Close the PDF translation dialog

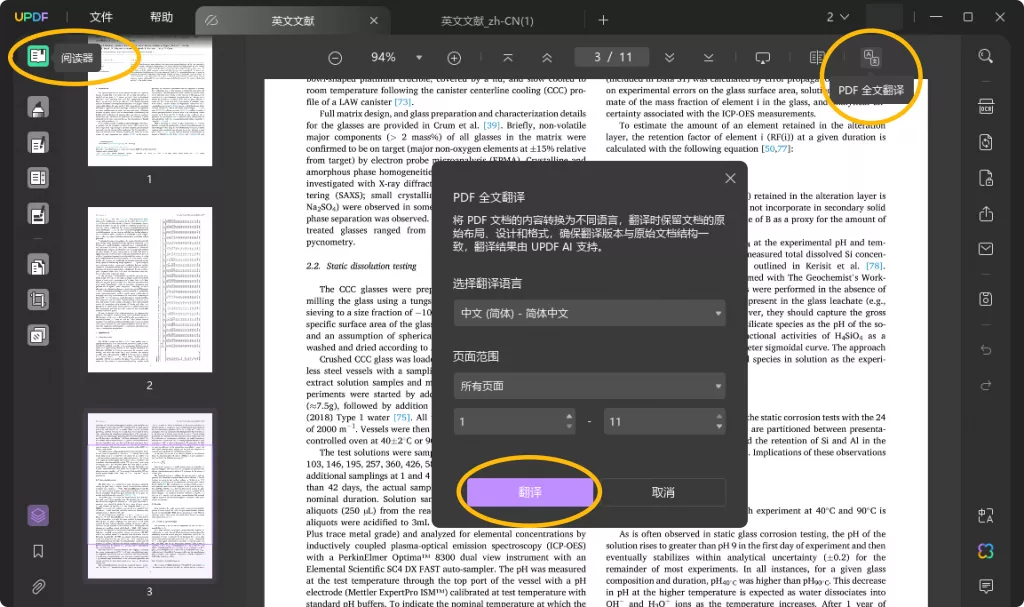point(730,178)
